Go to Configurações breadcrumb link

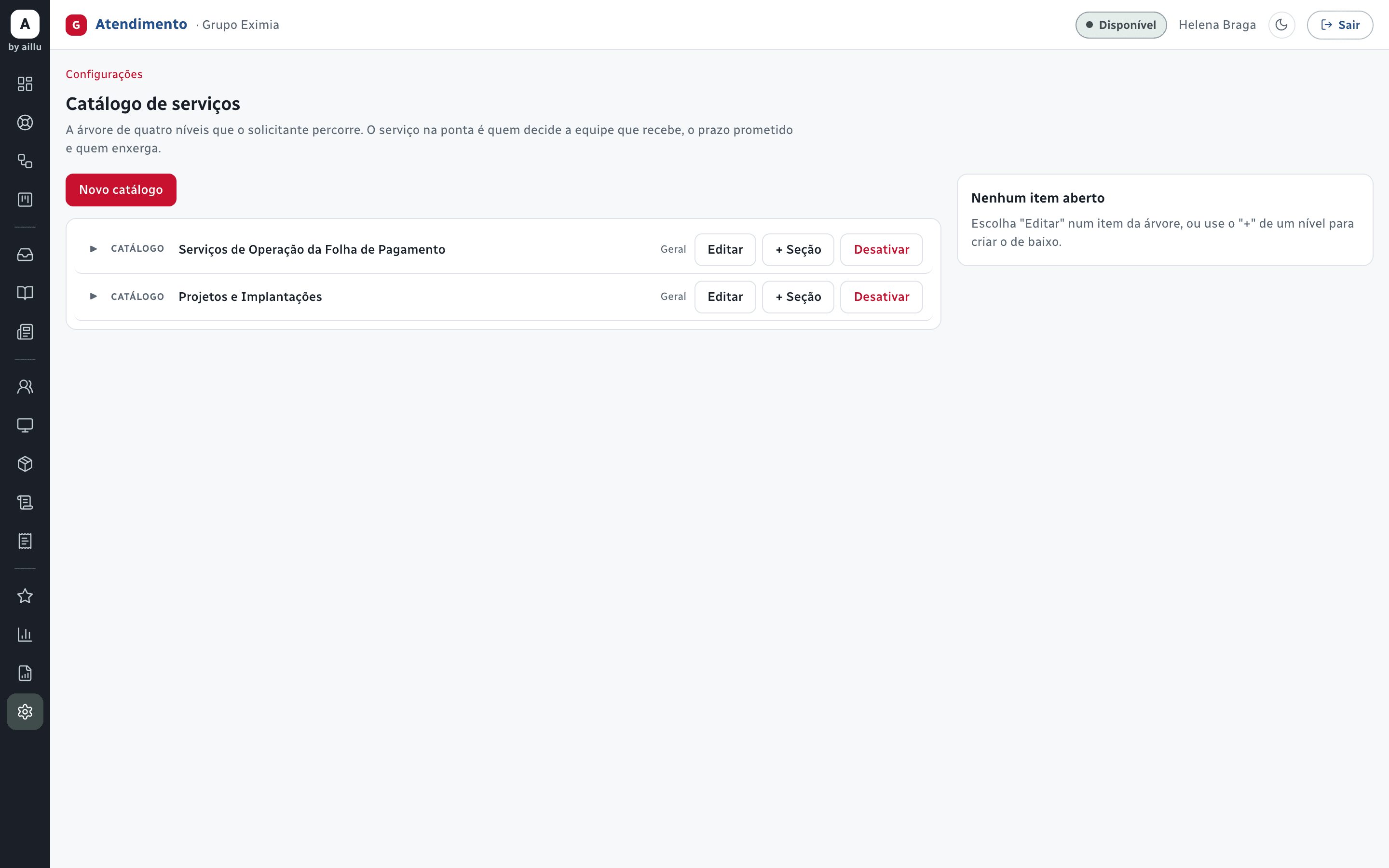[x=104, y=74]
